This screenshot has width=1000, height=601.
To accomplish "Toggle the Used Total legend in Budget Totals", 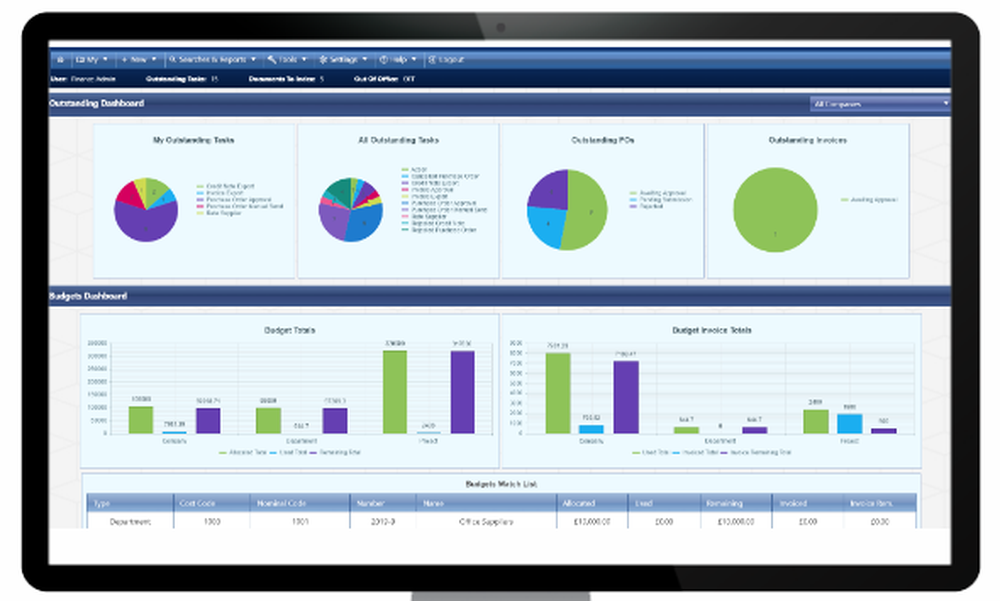I will (x=290, y=453).
